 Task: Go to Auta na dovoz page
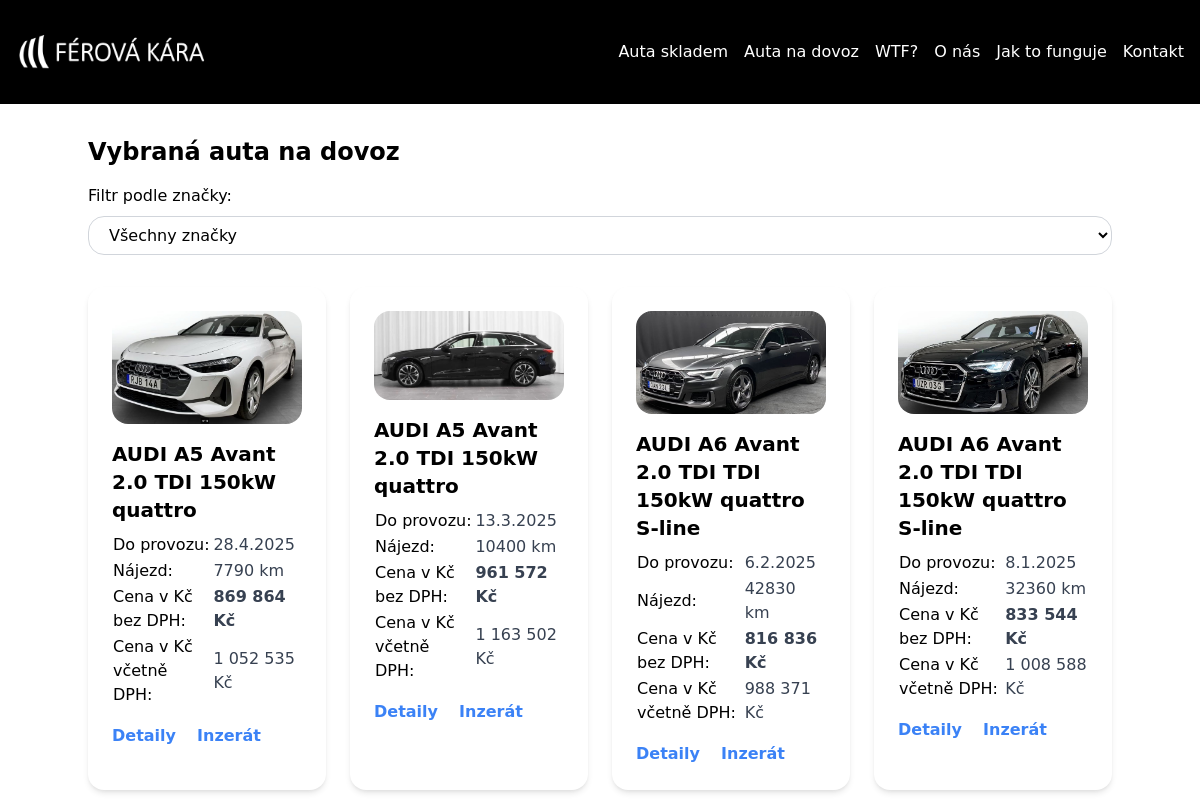point(801,52)
